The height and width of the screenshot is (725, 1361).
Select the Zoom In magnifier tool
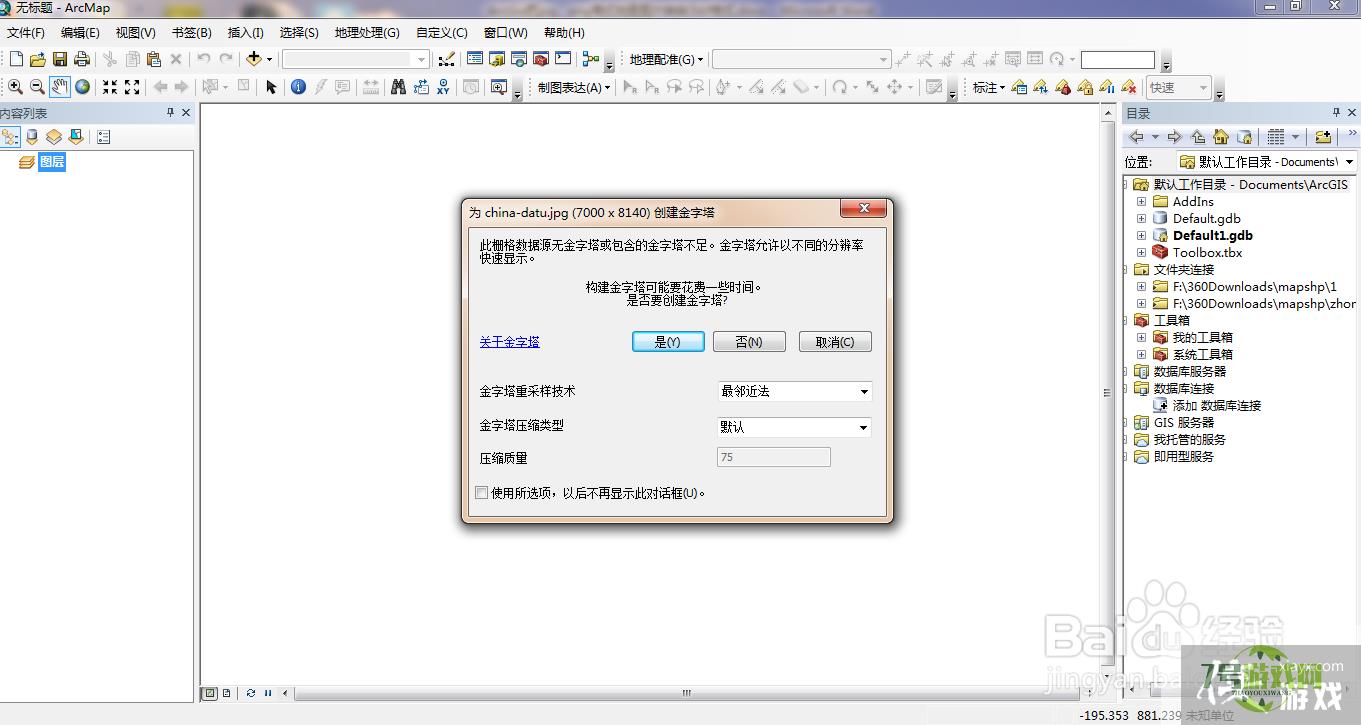[x=15, y=87]
